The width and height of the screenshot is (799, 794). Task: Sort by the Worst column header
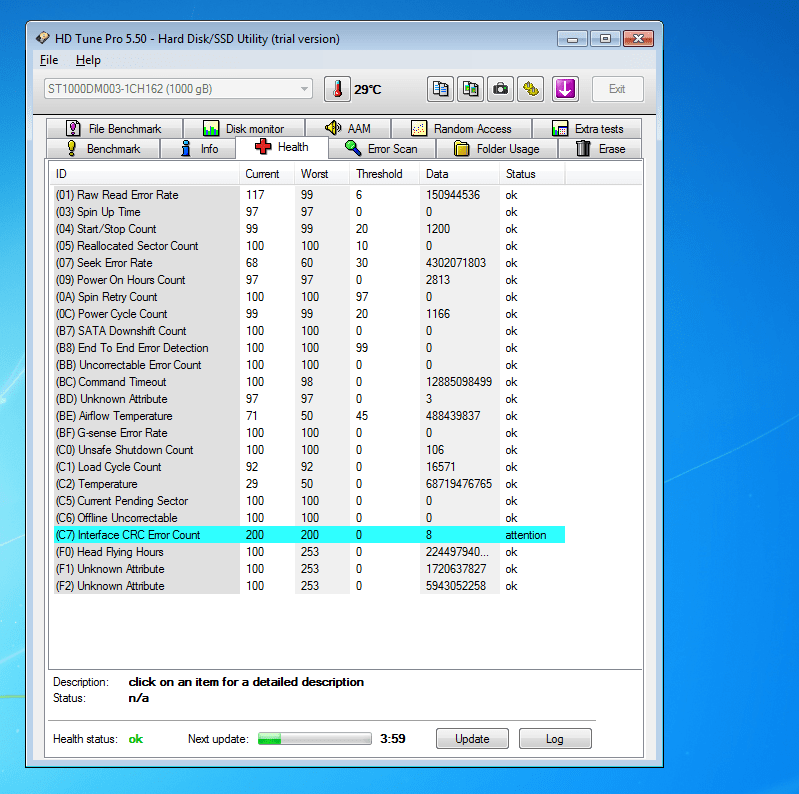click(322, 174)
